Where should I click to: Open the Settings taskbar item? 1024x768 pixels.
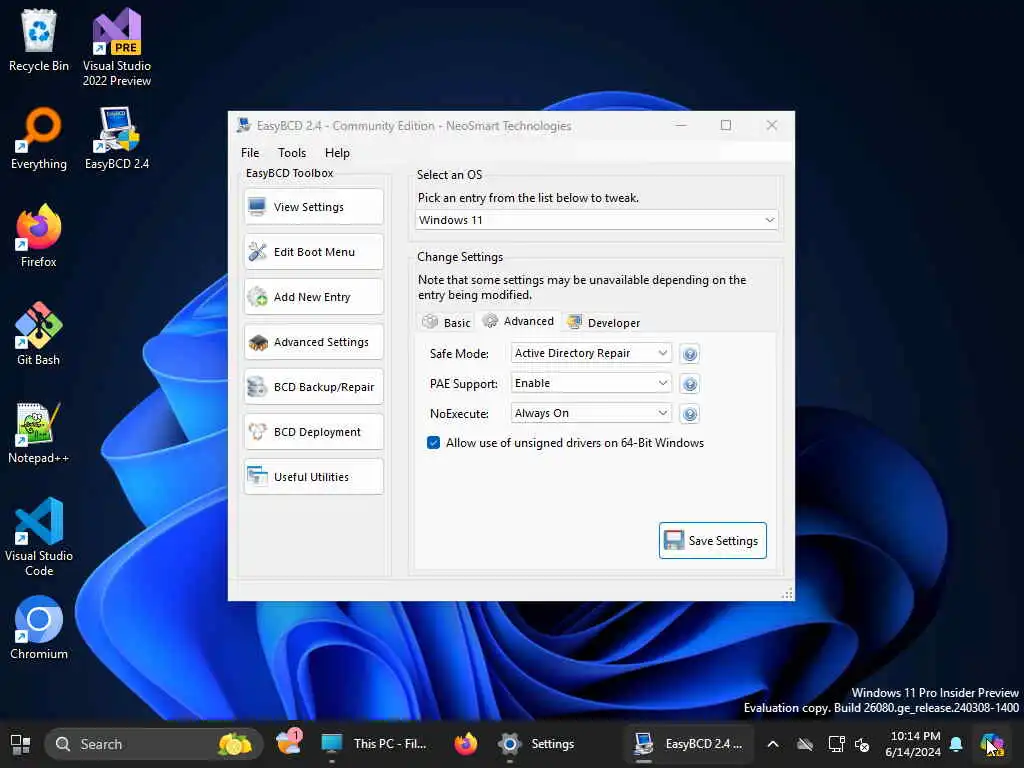tap(536, 744)
